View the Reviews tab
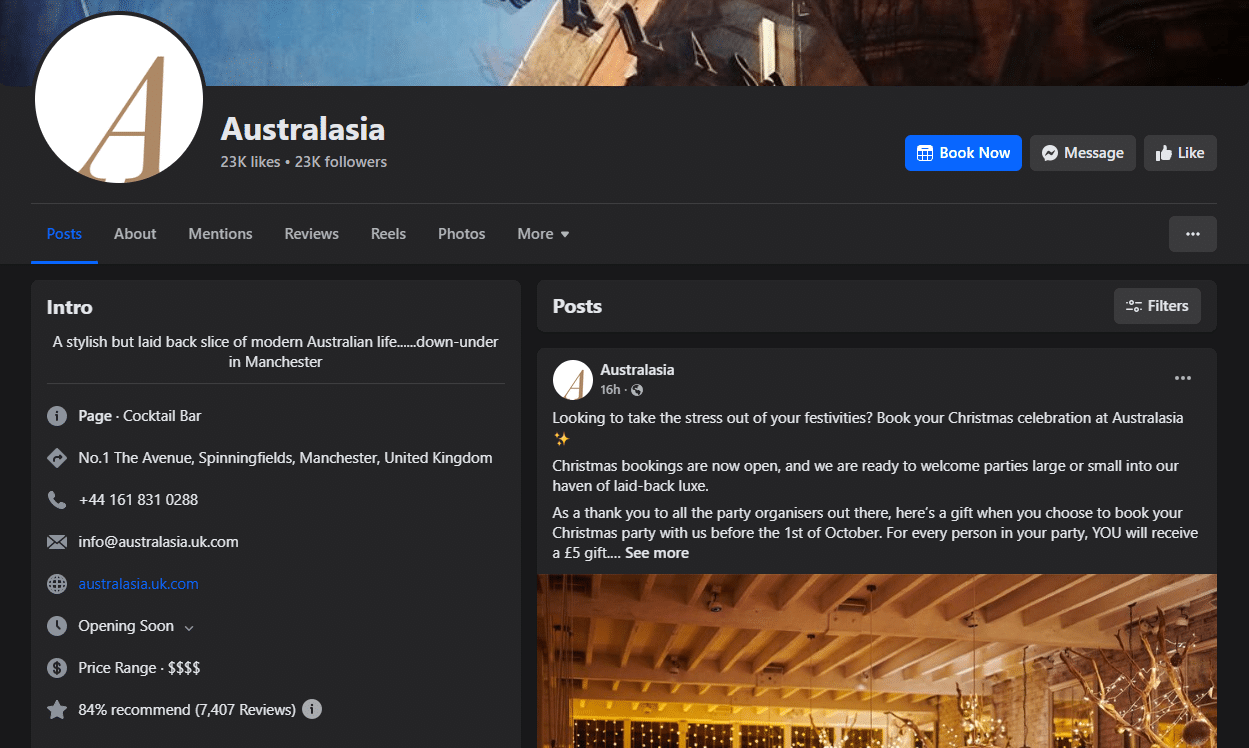This screenshot has height=748, width=1249. point(312,234)
